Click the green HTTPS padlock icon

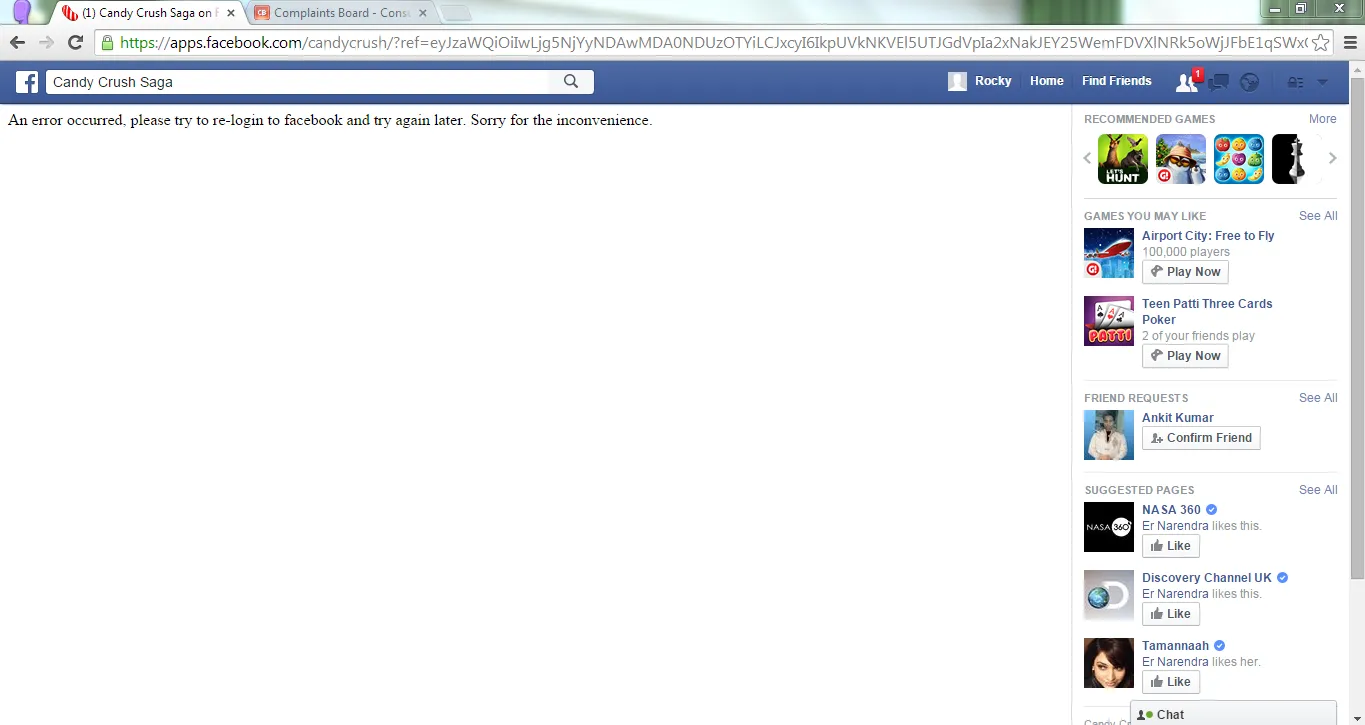(107, 43)
